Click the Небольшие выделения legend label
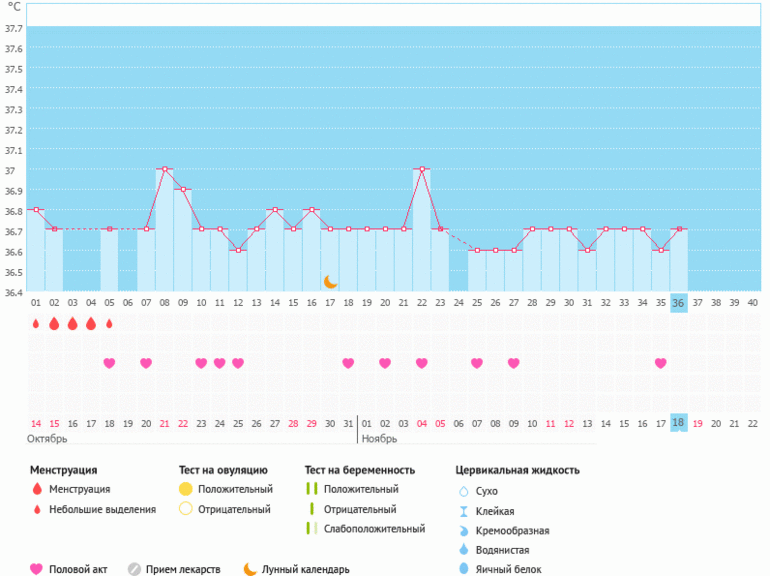Viewport: 770px width, 576px height. coord(103,509)
